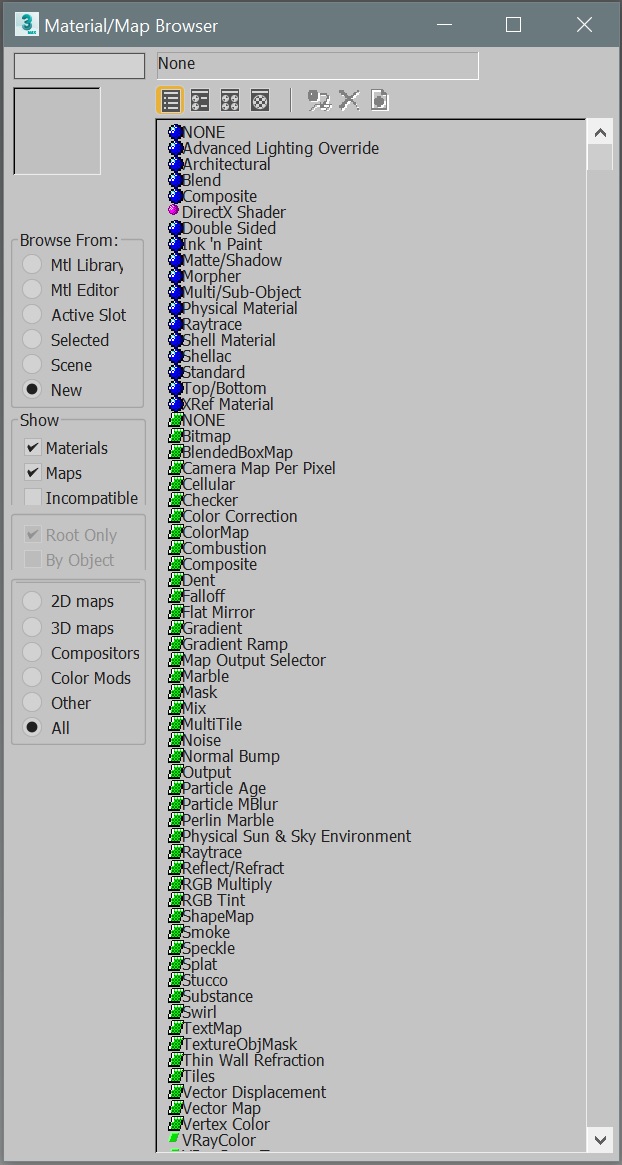Click Clear Material Library icon
The height and width of the screenshot is (1165, 622).
(379, 100)
